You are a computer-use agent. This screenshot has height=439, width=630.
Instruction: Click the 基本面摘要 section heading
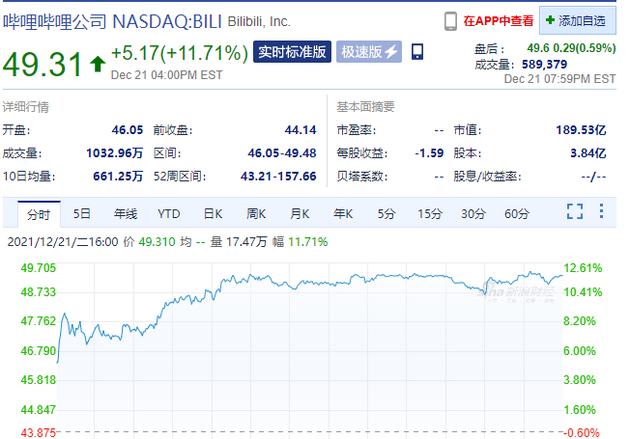coord(366,107)
